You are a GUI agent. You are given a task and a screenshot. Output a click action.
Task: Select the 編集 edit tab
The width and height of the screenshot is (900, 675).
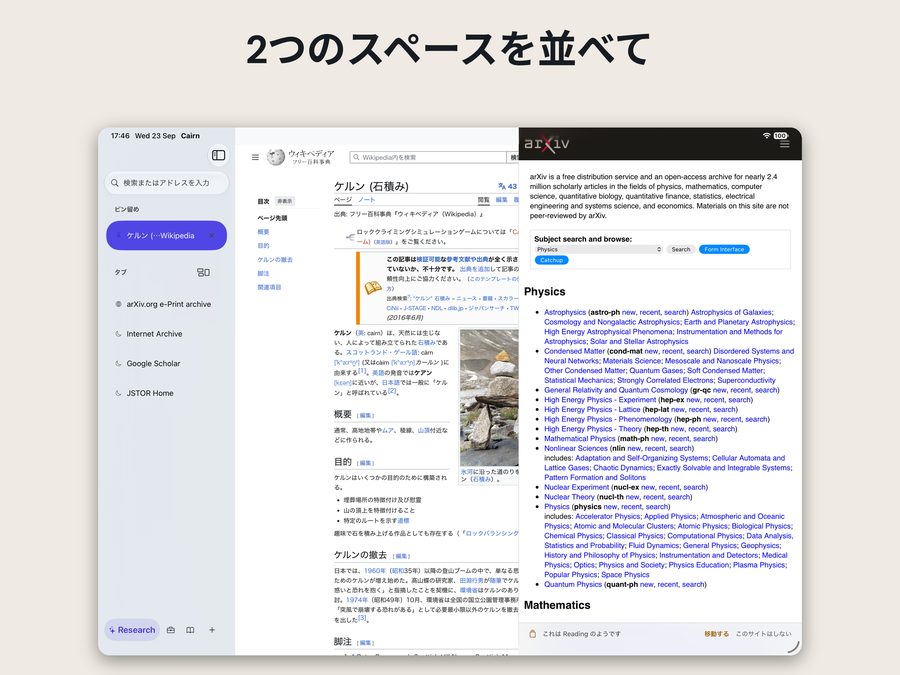click(x=502, y=200)
